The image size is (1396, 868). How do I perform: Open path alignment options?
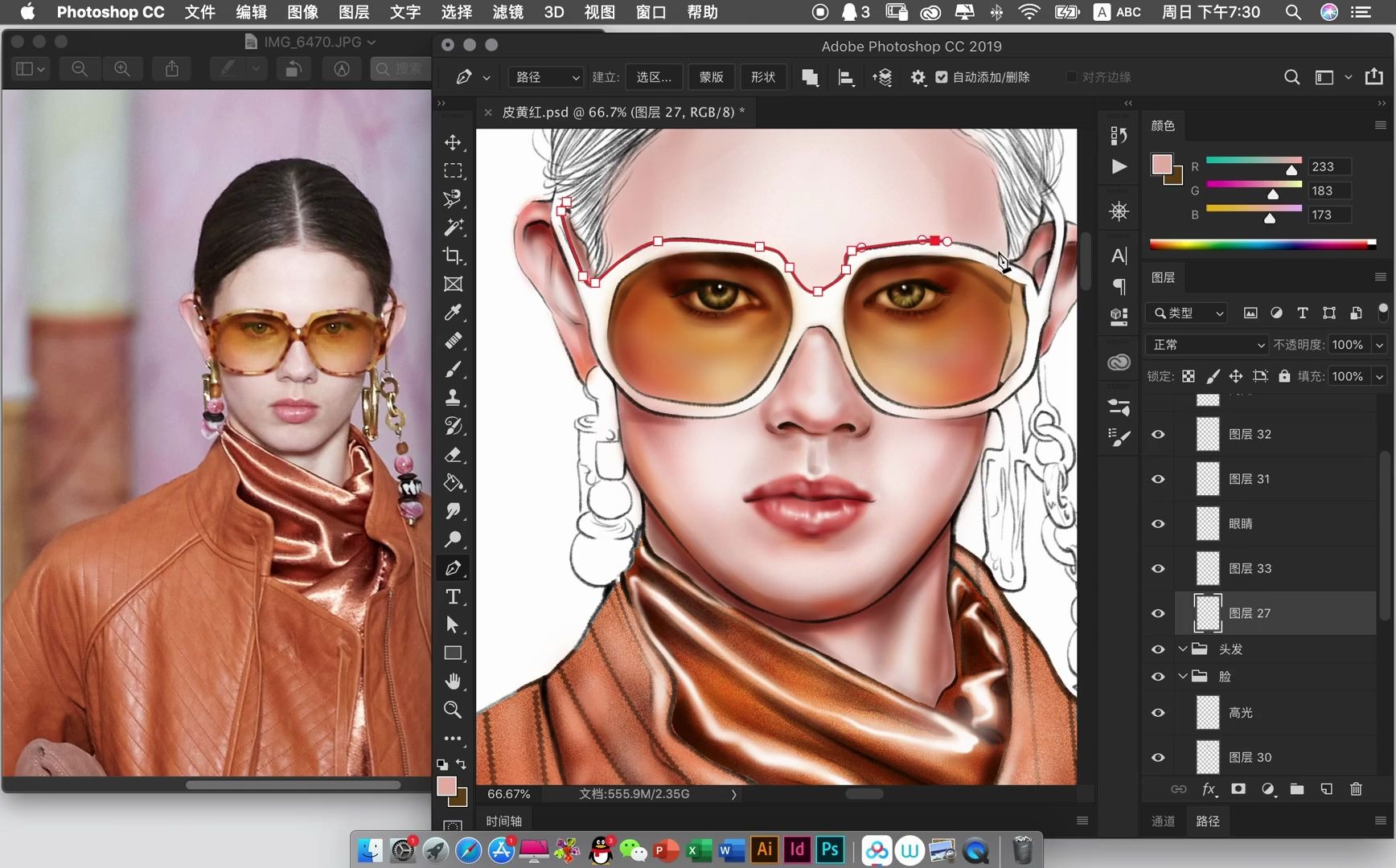pyautogui.click(x=846, y=77)
